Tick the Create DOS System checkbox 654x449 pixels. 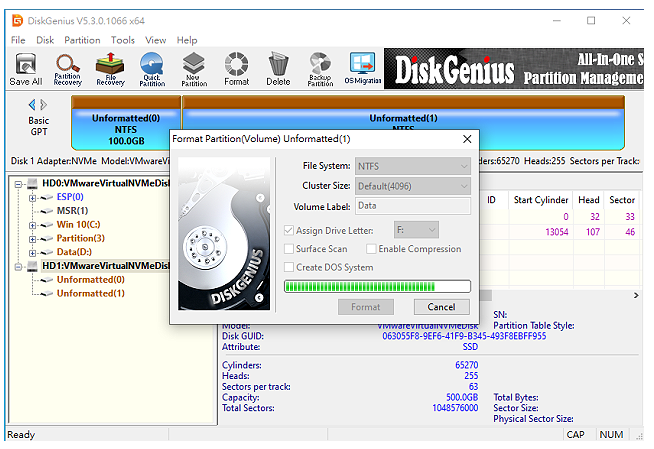tap(288, 267)
